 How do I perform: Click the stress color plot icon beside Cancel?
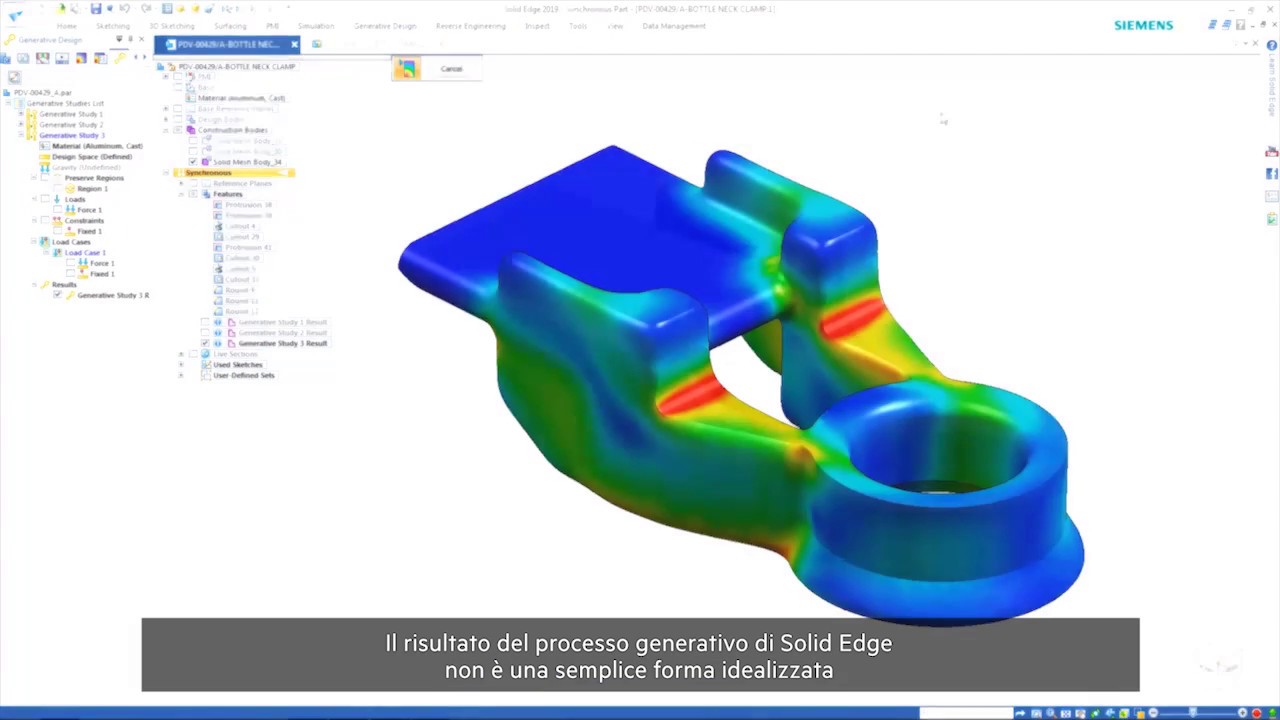tap(406, 68)
